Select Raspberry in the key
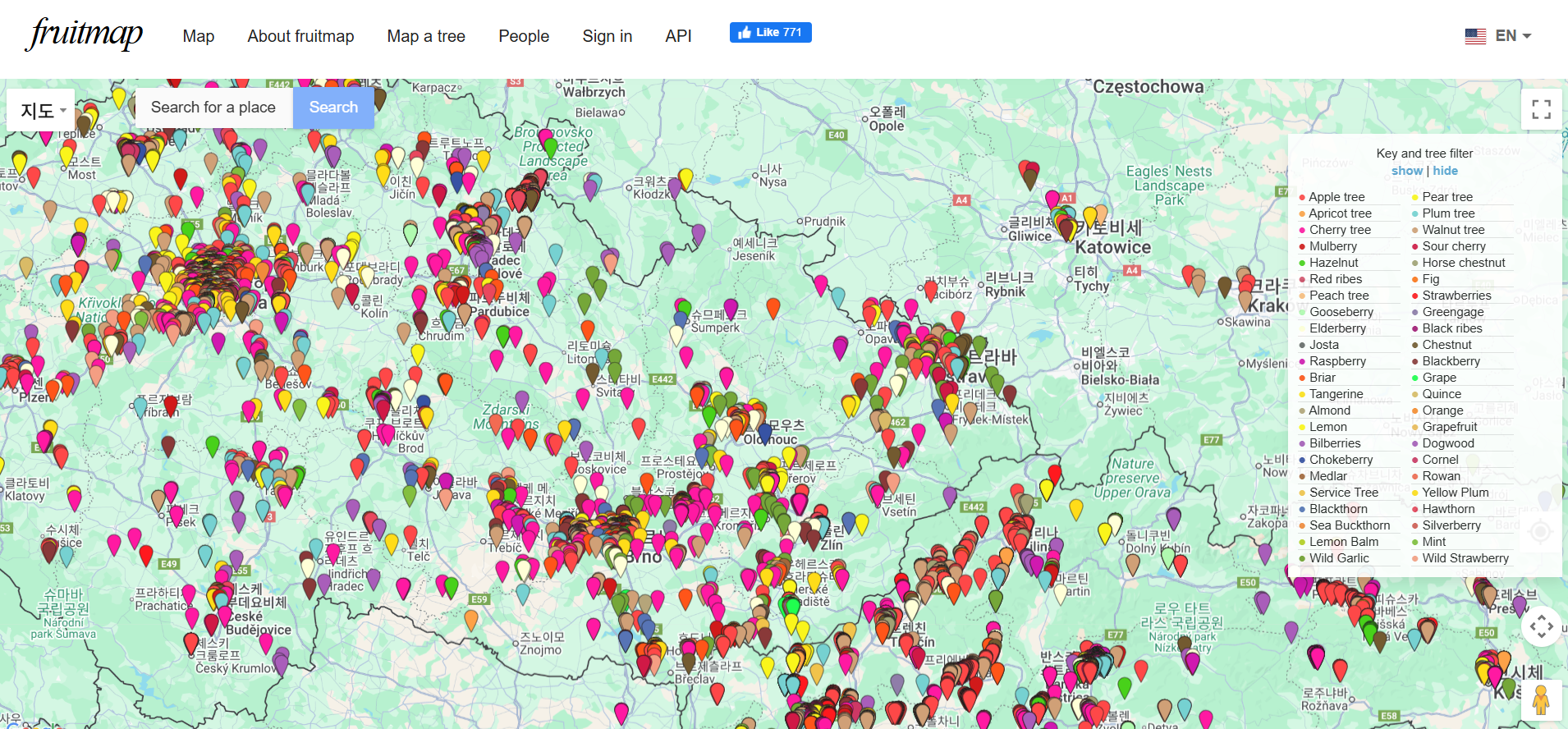The image size is (1568, 729). pyautogui.click(x=1337, y=361)
